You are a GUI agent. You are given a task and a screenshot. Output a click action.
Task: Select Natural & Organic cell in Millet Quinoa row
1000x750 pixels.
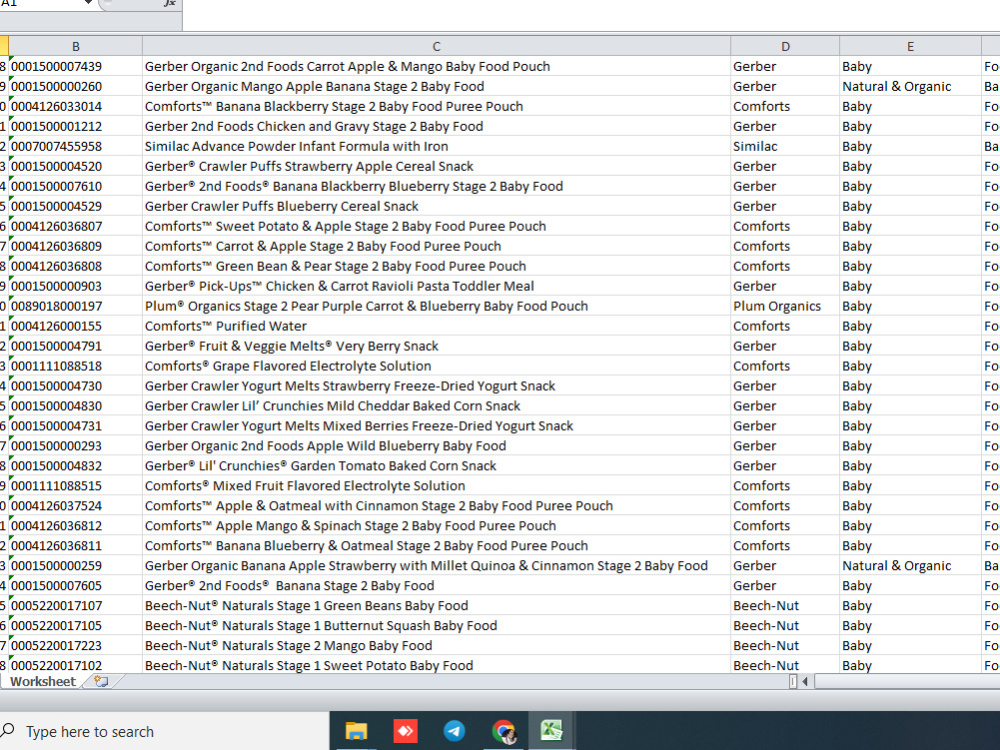pos(910,566)
